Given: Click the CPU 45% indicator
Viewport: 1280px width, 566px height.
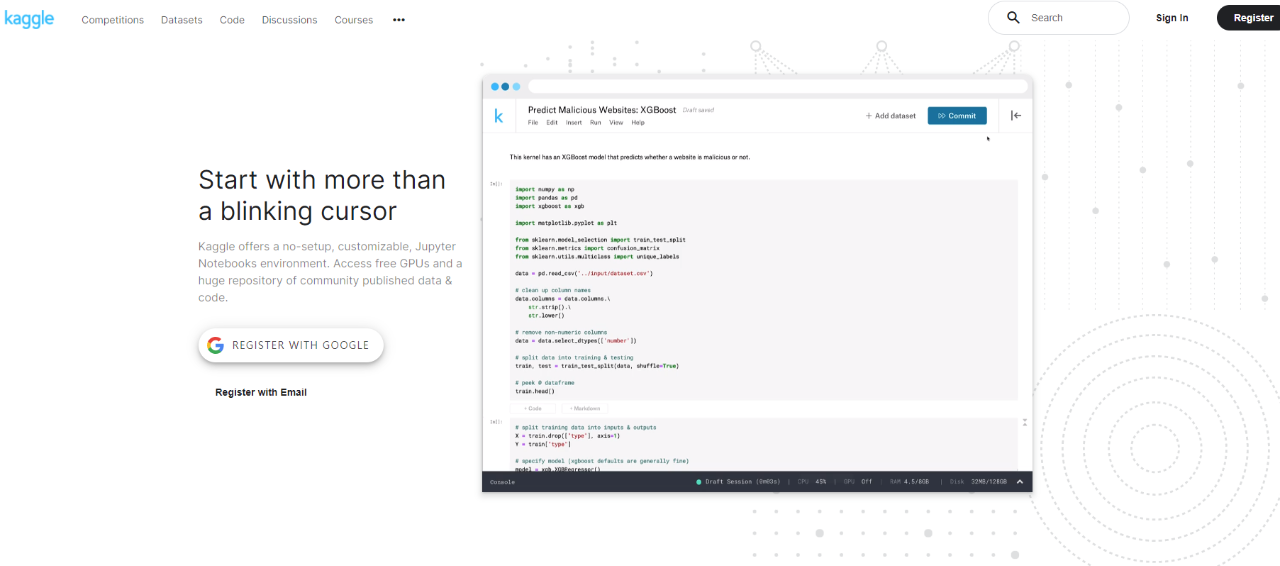Looking at the screenshot, I should click(812, 482).
